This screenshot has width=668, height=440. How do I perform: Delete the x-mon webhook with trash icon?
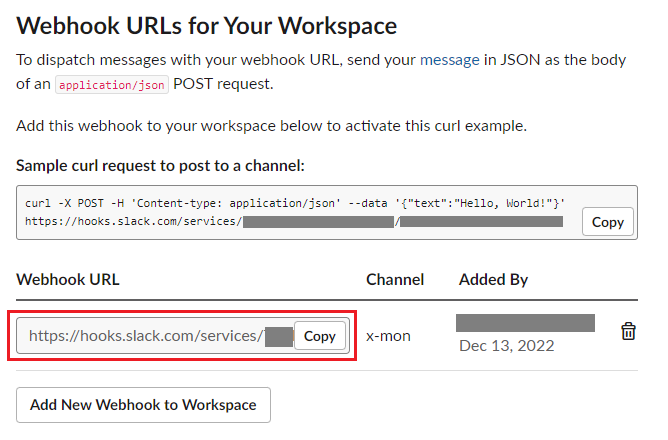[x=628, y=332]
